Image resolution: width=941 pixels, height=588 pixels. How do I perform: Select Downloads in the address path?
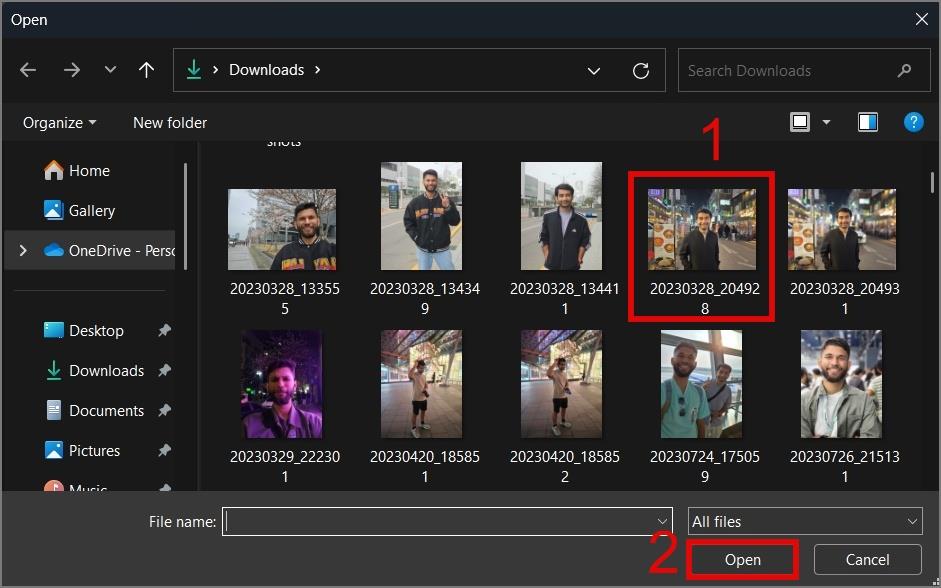coord(266,70)
